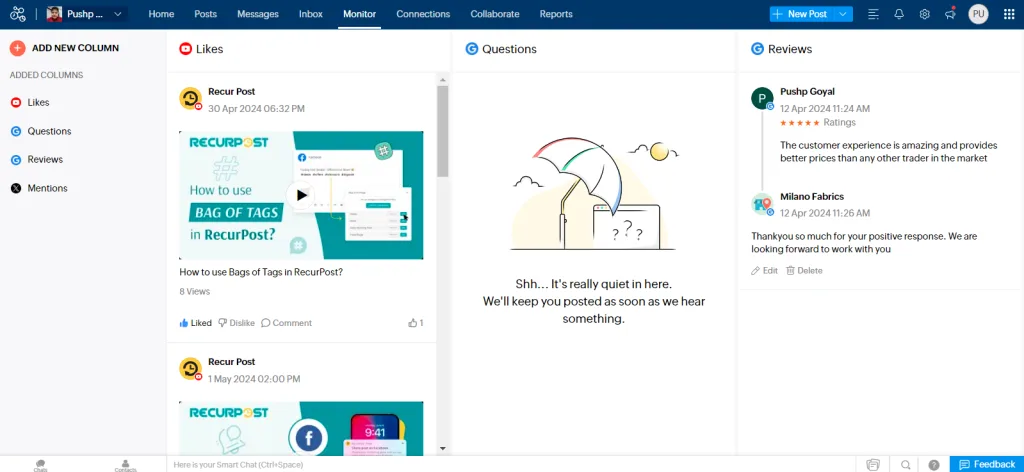Click the five-star rating in review
Screen dimensions: 1024x472
pyautogui.click(x=799, y=123)
